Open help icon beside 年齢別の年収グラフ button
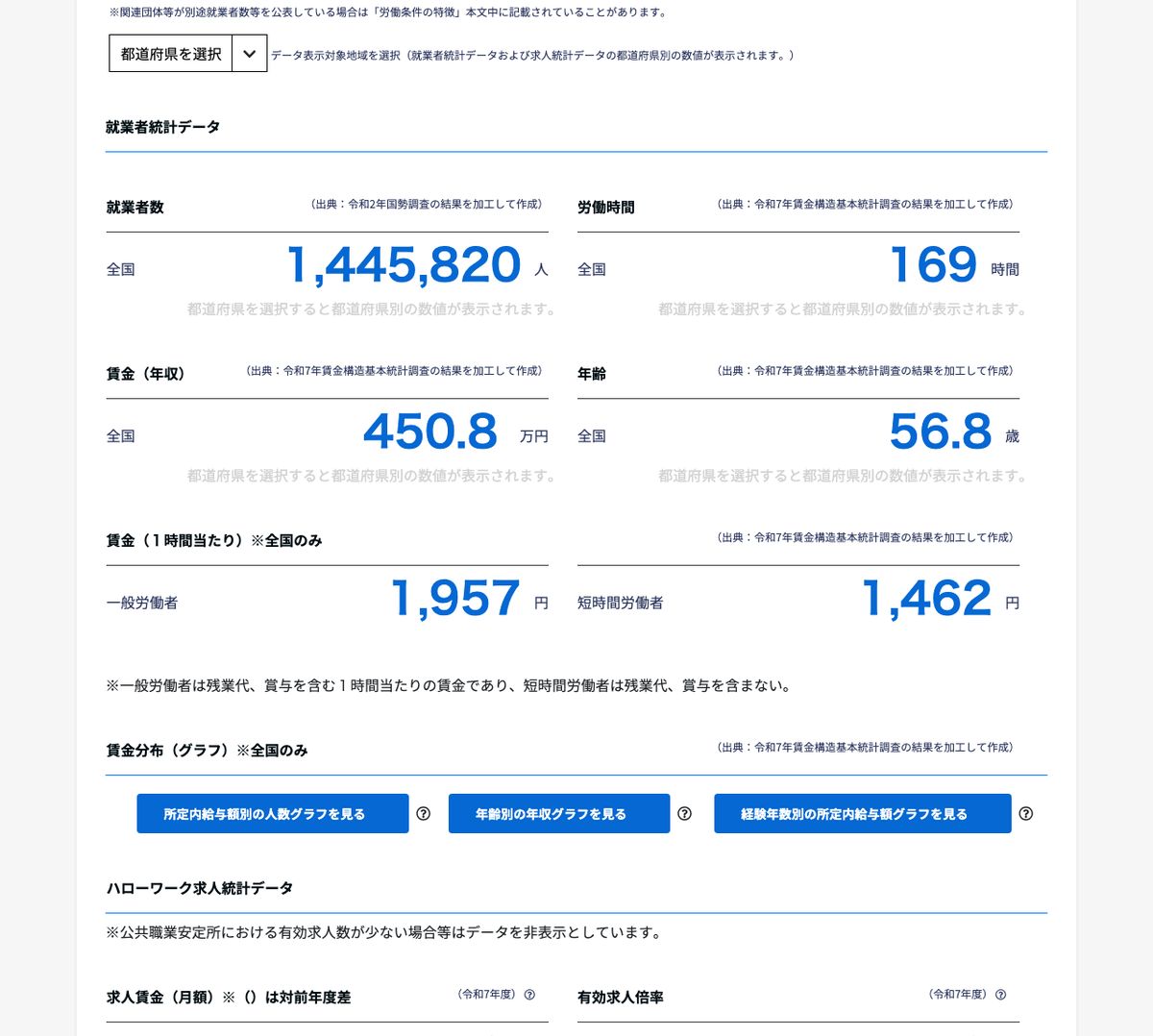 tap(685, 814)
